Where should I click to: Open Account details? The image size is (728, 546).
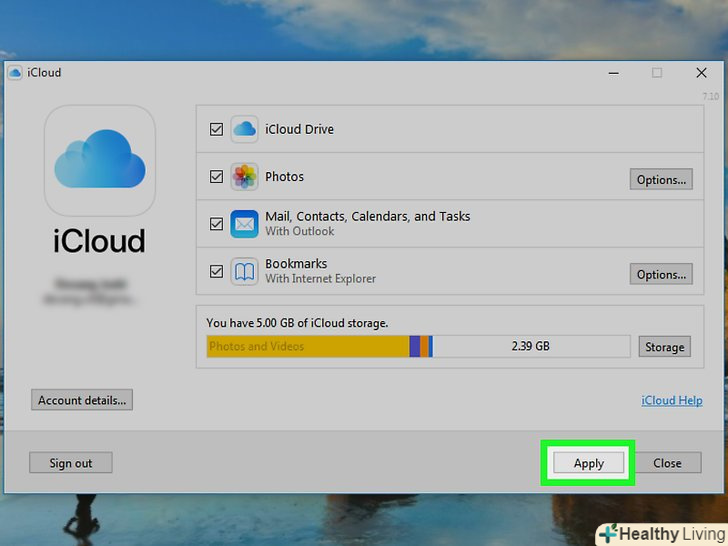pyautogui.click(x=82, y=400)
